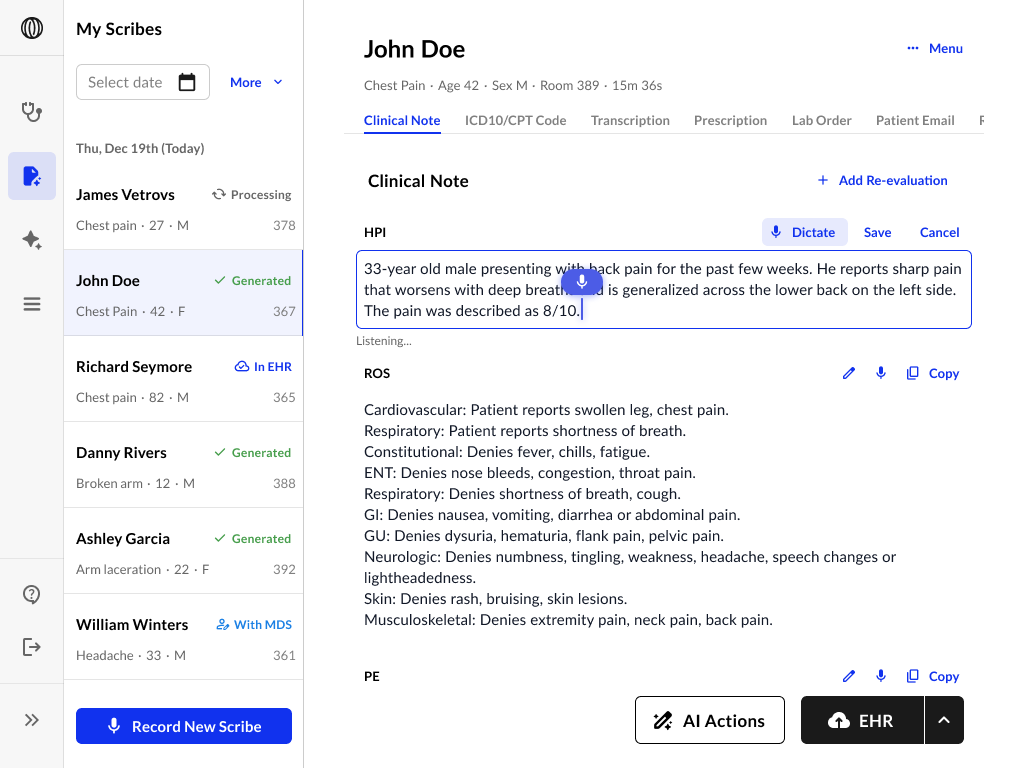Copy the PE section
The height and width of the screenshot is (768, 1024).
933,676
